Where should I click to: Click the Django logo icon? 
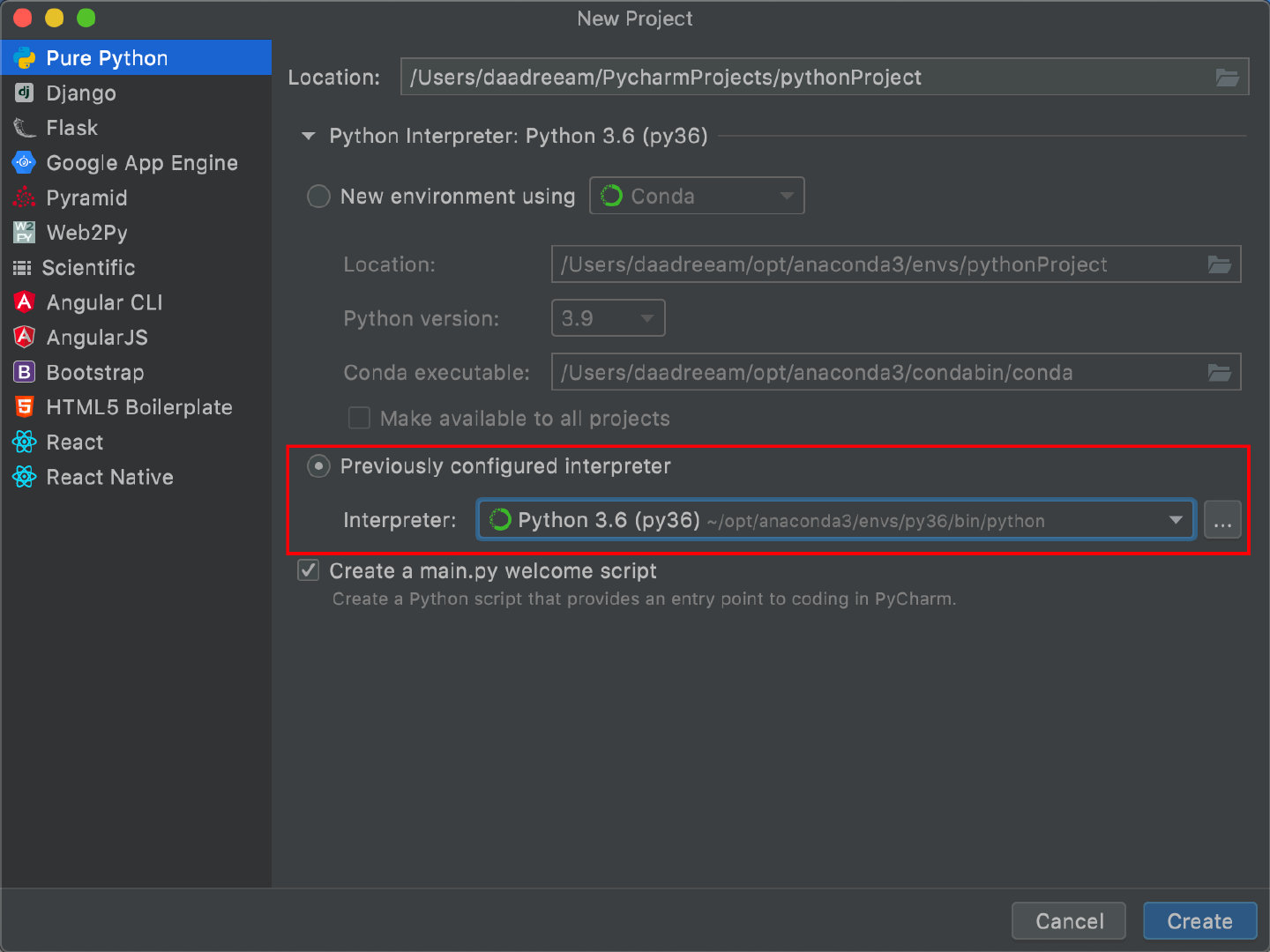pyautogui.click(x=25, y=93)
